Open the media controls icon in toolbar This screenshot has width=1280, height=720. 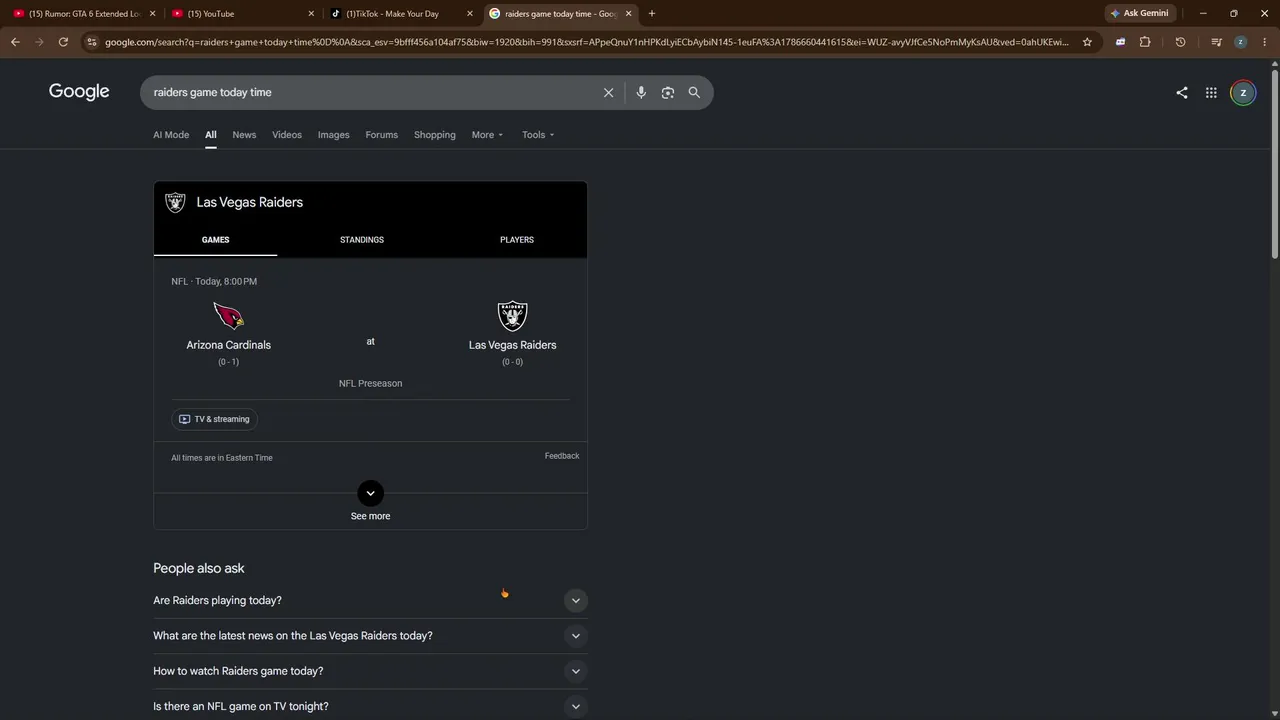tap(1216, 42)
